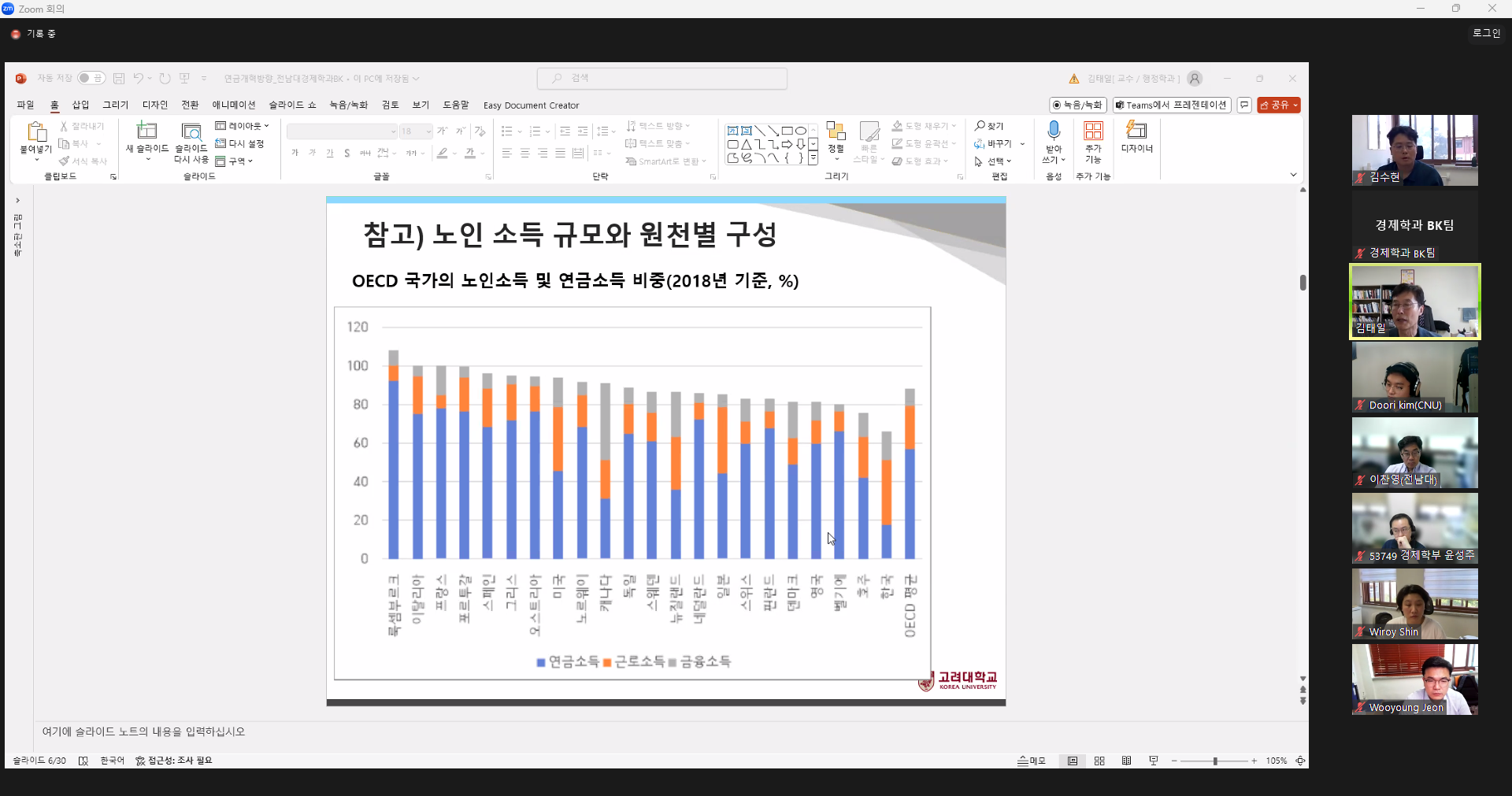This screenshot has width=1512, height=796.
Task: Toggle Notes (메모) pane in status bar
Action: (1032, 761)
